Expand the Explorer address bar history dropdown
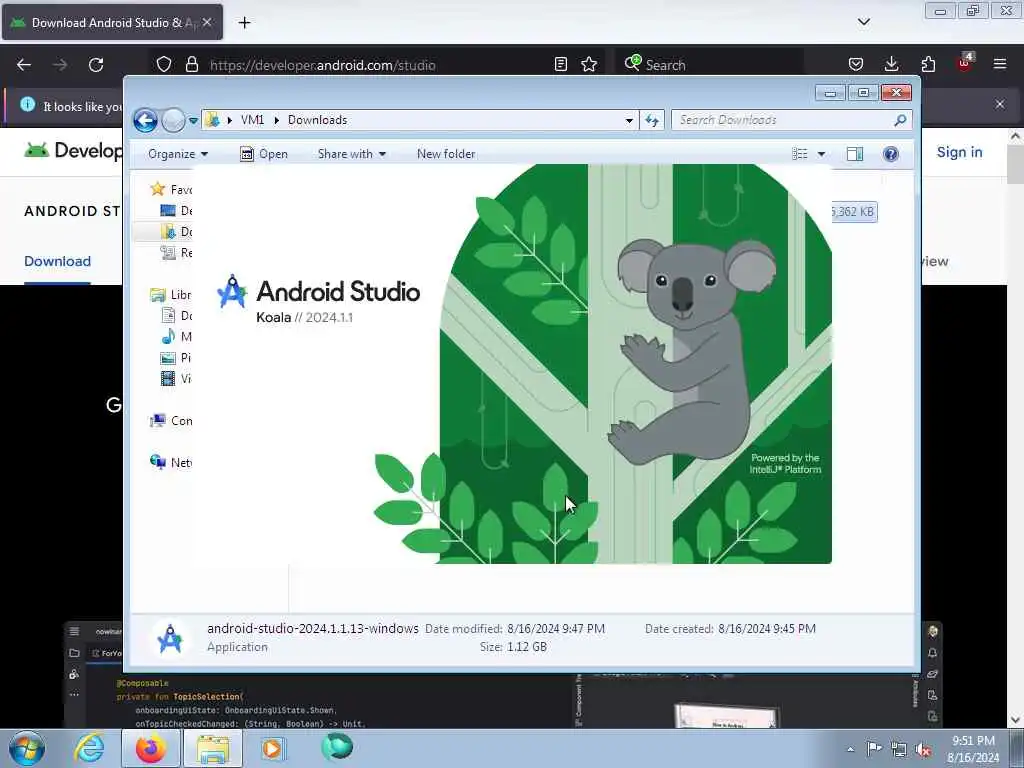 [x=629, y=120]
